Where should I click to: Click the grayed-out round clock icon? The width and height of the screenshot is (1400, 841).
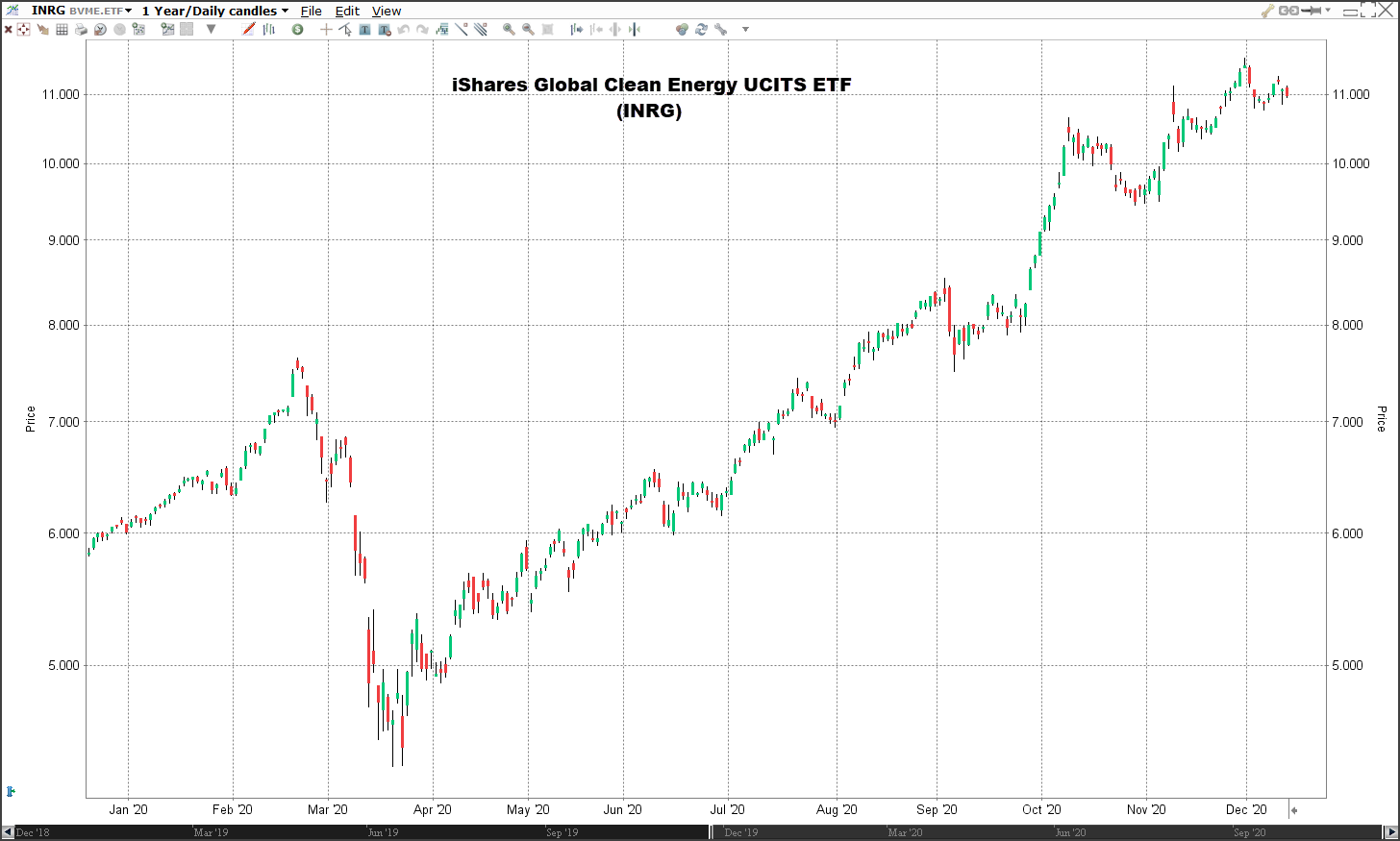click(x=119, y=30)
